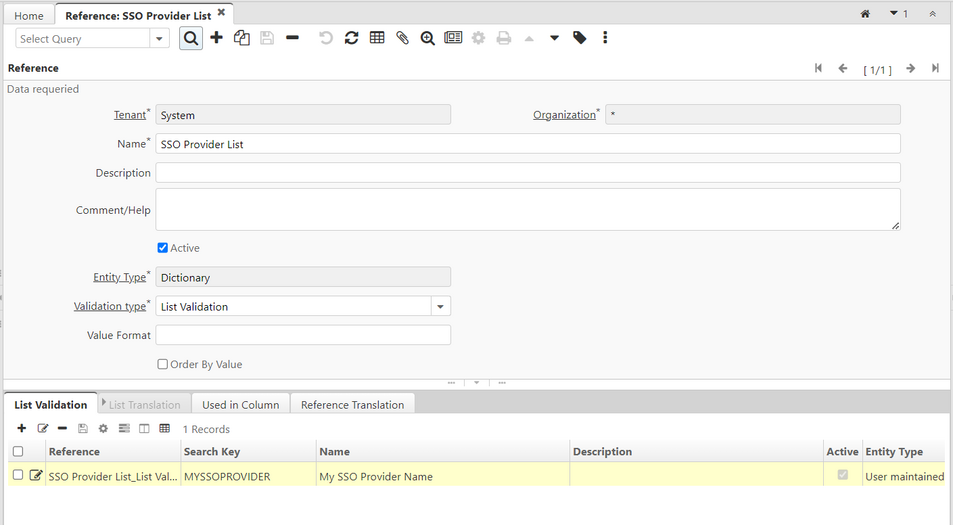Refresh the record with Requery icon
953x525 pixels.
coord(351,38)
